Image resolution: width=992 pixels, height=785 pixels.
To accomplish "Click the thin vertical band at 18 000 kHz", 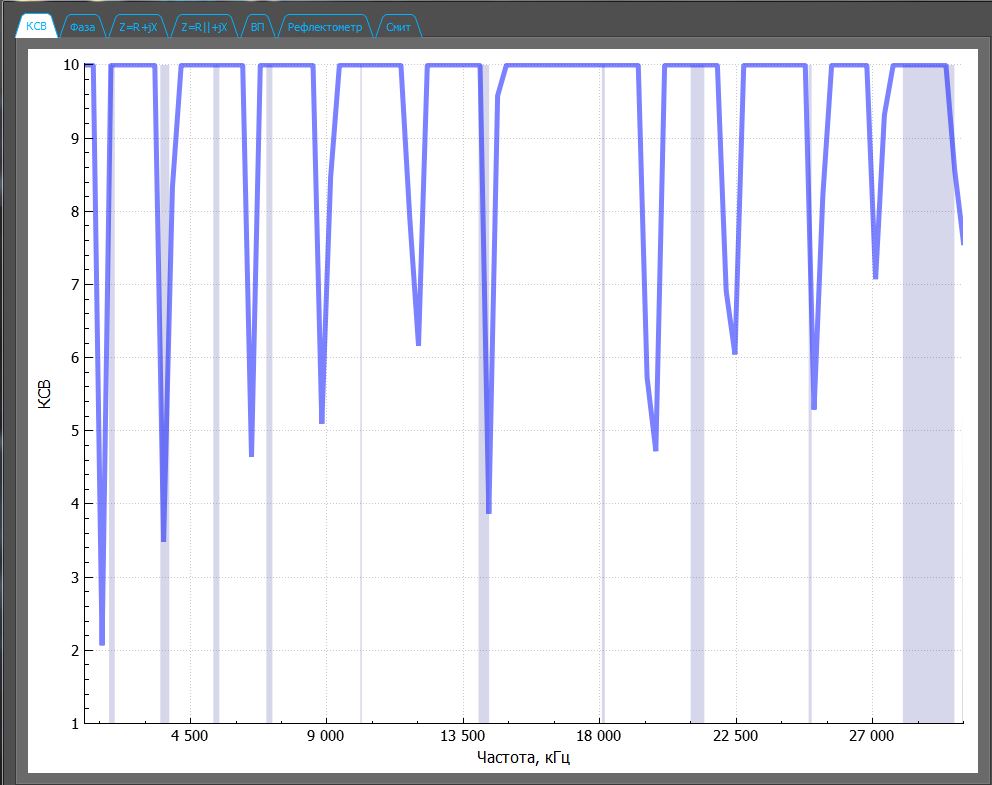I will click(x=603, y=400).
